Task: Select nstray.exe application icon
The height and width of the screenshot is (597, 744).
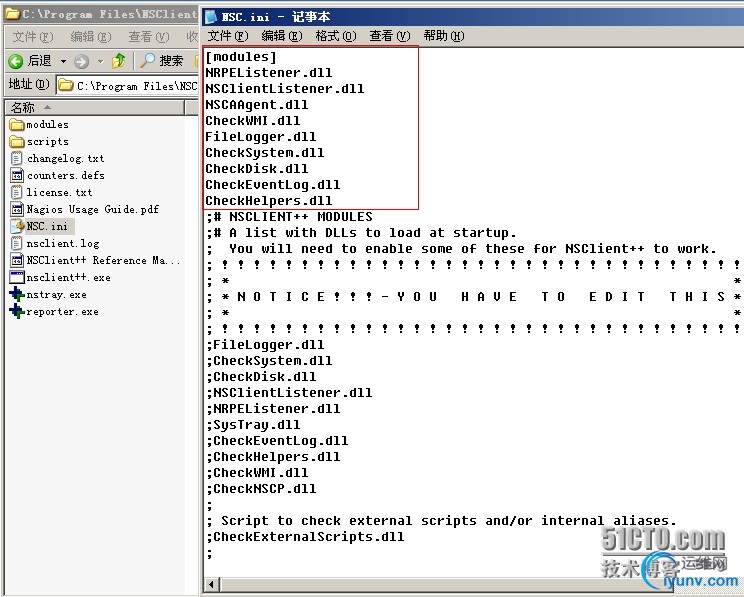Action: coord(17,294)
